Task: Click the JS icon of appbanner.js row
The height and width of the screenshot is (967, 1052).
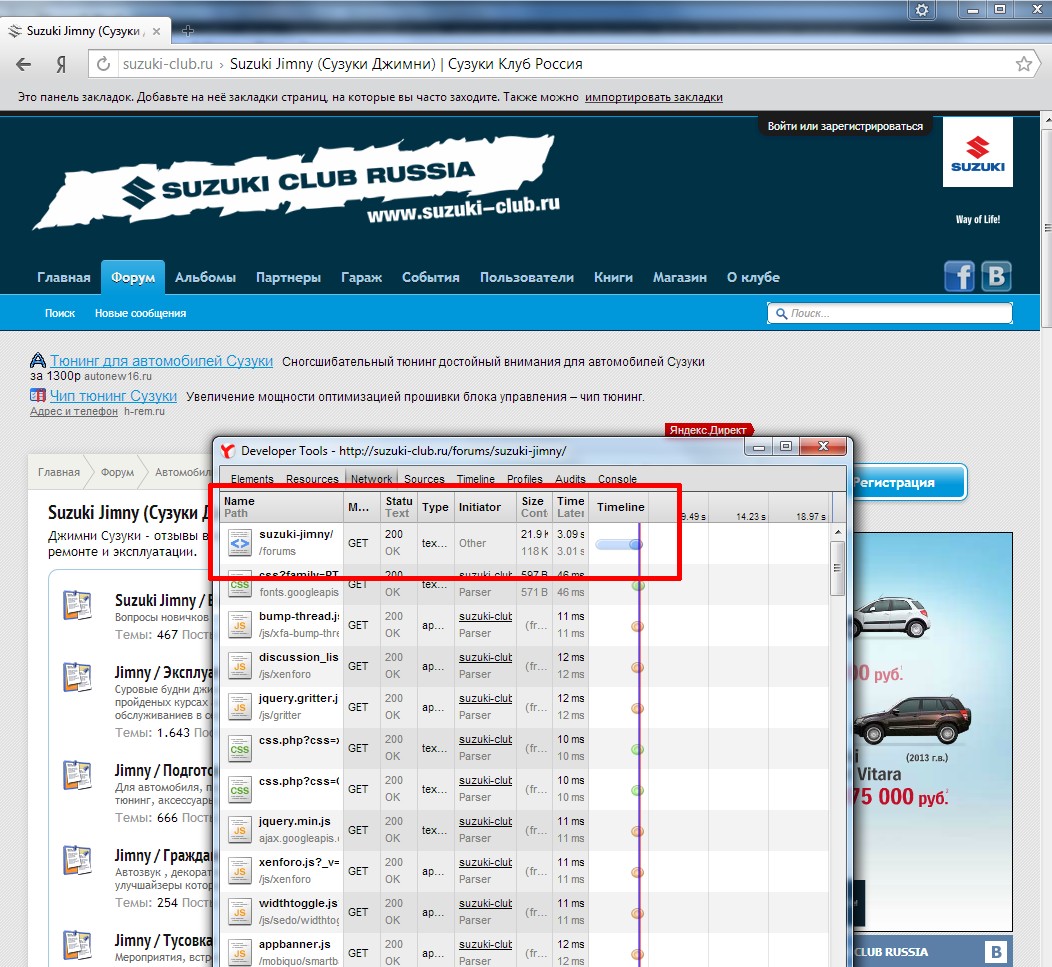Action: click(240, 952)
